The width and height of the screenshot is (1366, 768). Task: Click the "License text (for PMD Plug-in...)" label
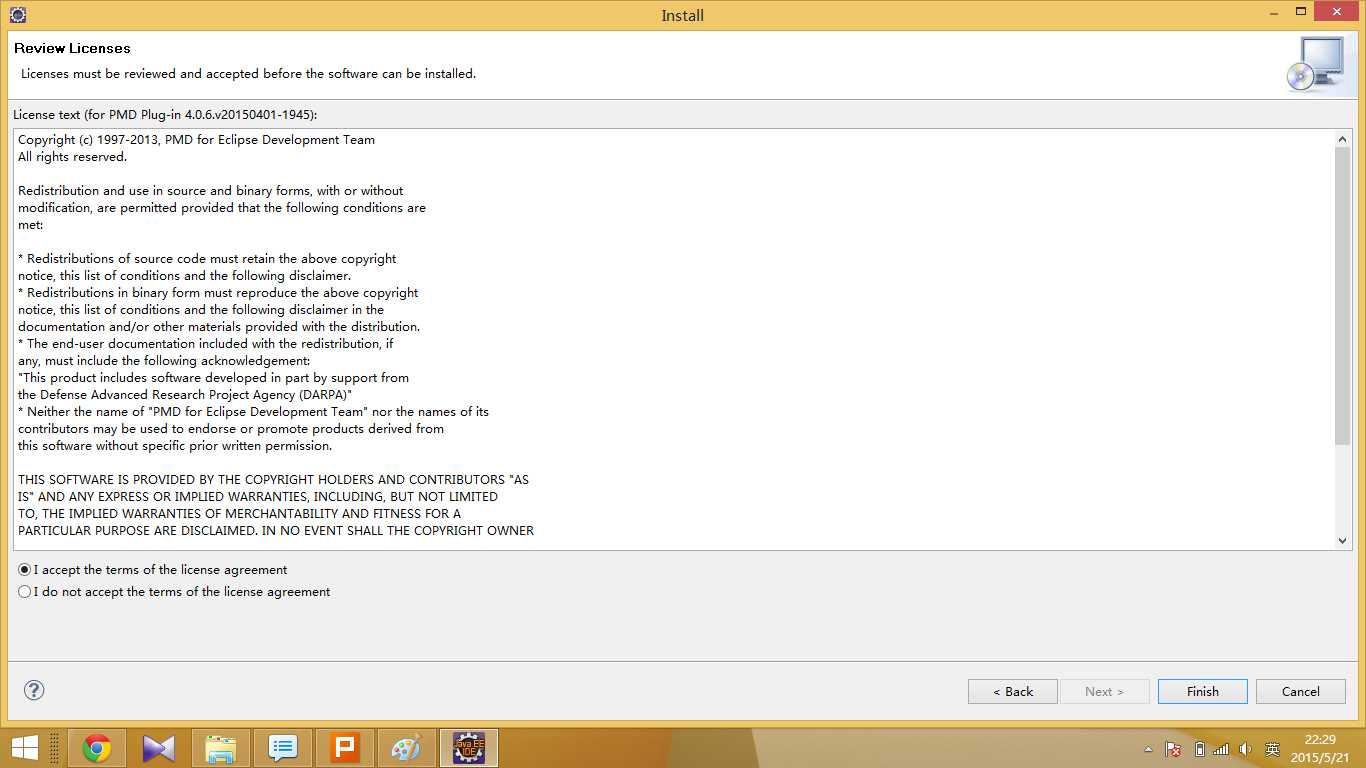pos(165,115)
